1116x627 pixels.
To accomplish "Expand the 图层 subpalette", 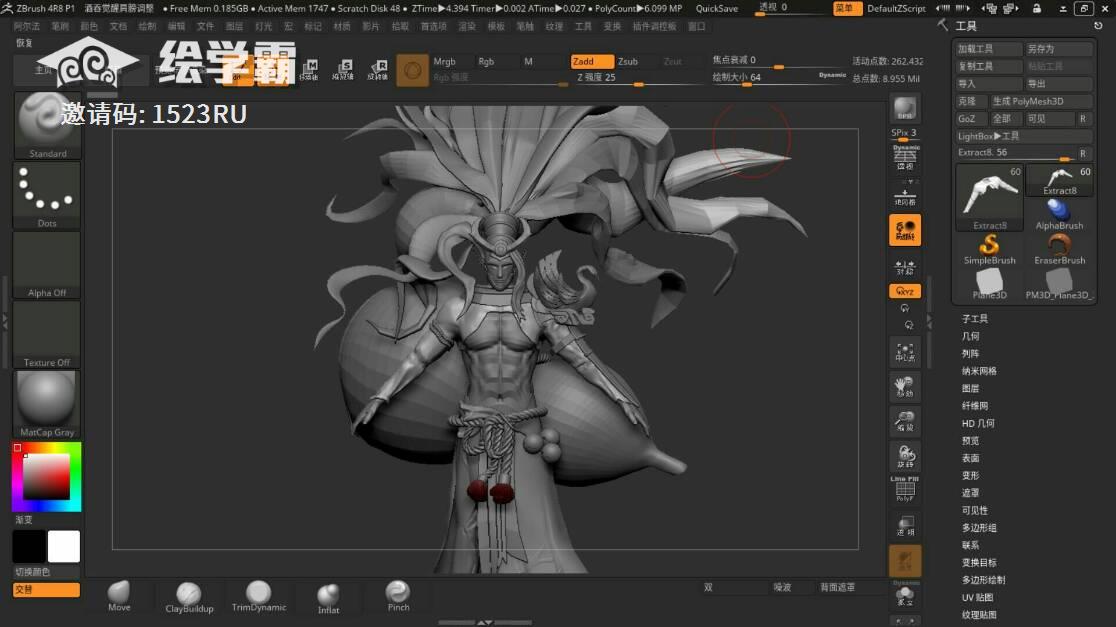I will point(970,389).
